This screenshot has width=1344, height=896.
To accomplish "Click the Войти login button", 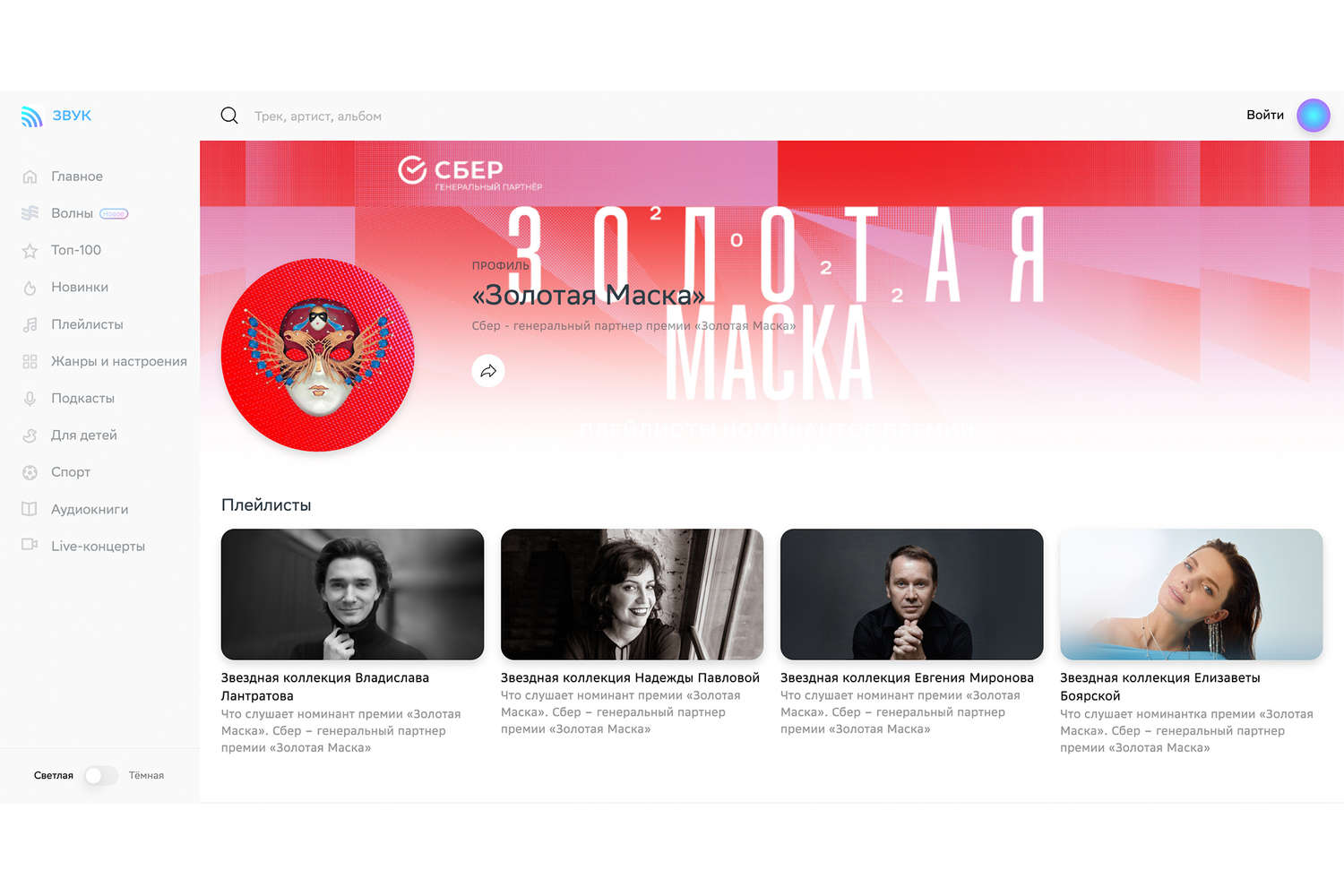I will tap(1265, 115).
